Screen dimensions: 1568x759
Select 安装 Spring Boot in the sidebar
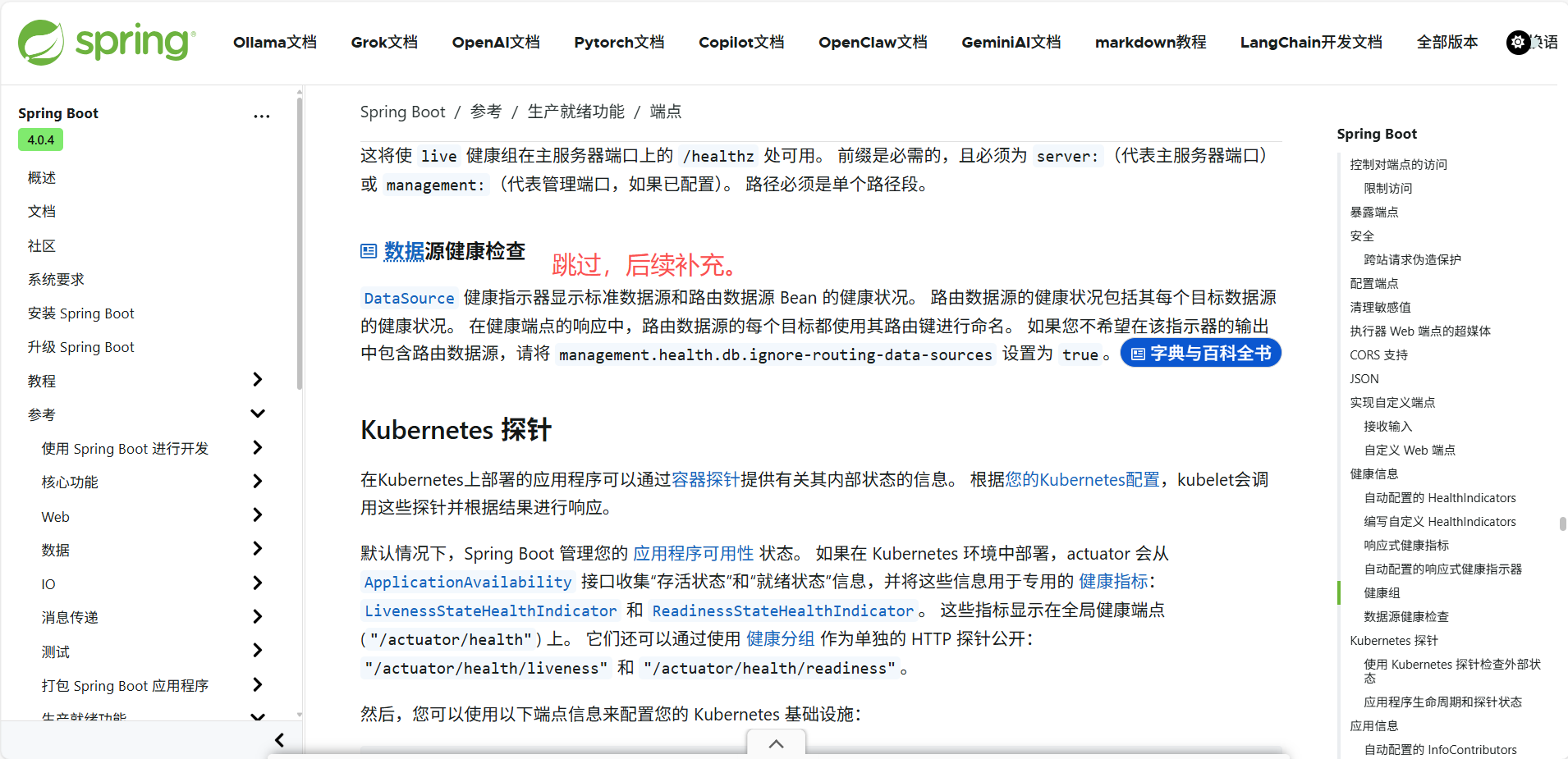[80, 313]
